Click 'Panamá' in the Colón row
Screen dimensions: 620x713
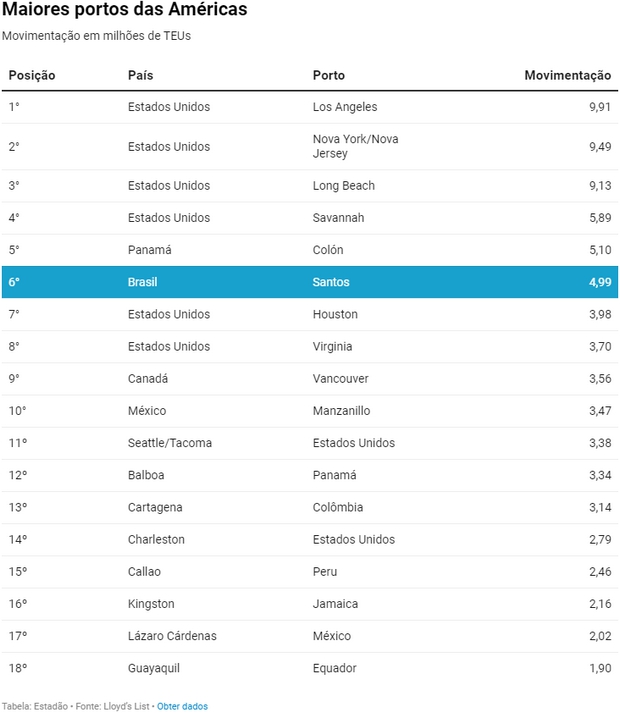coord(150,250)
